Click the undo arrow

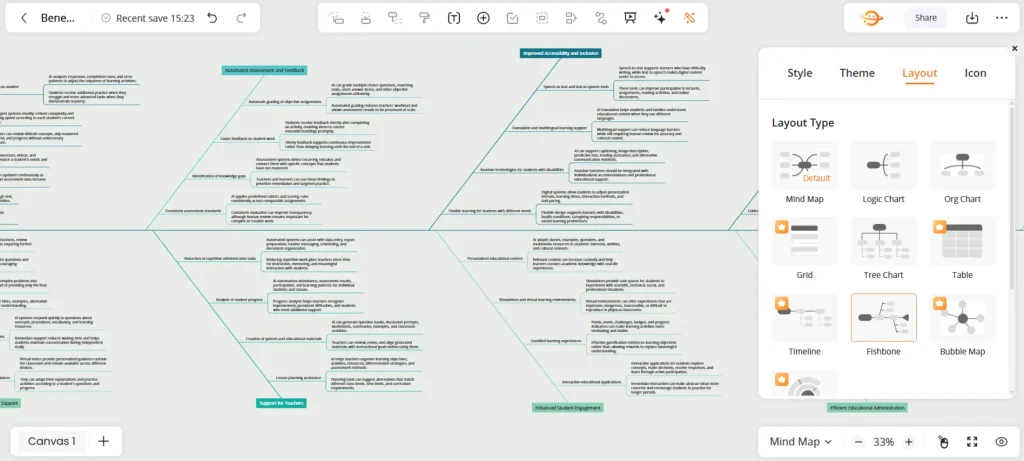coord(212,18)
